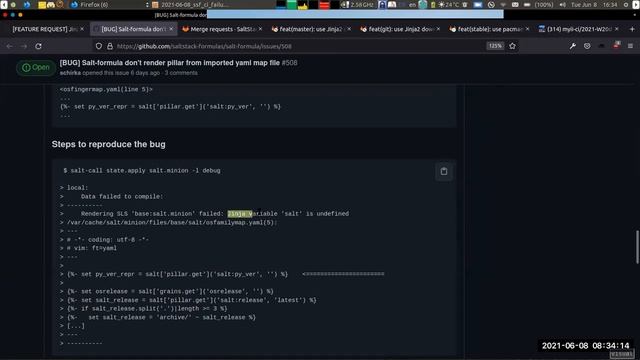This screenshot has height=360, width=640.
Task: Open the developer tools wrench icon
Action: (x=573, y=46)
